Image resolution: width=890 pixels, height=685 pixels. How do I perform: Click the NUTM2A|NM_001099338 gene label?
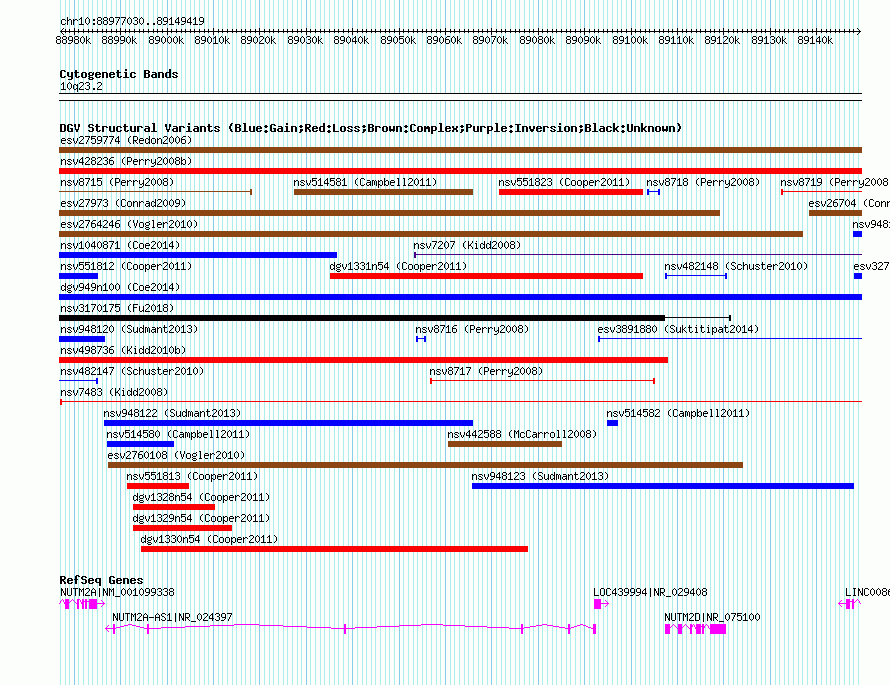117,592
